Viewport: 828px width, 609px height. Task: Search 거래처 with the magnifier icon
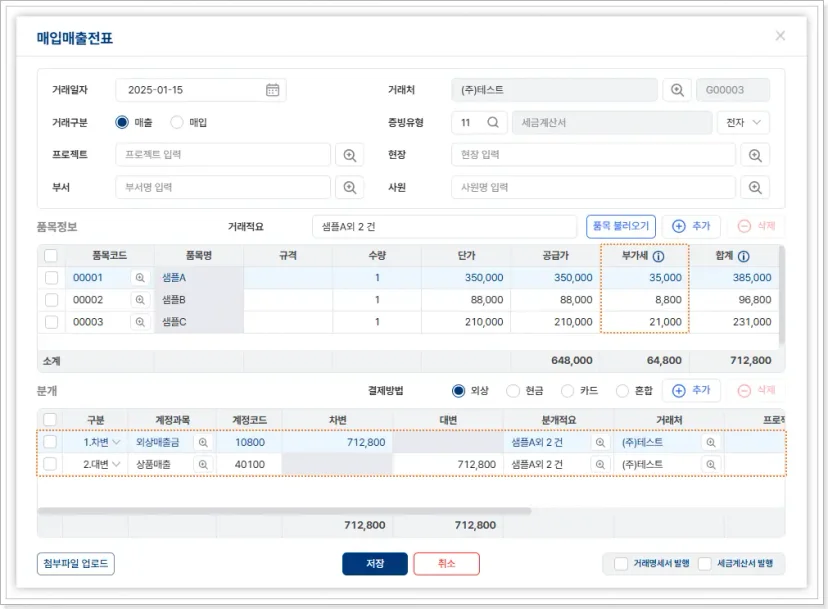coord(678,90)
